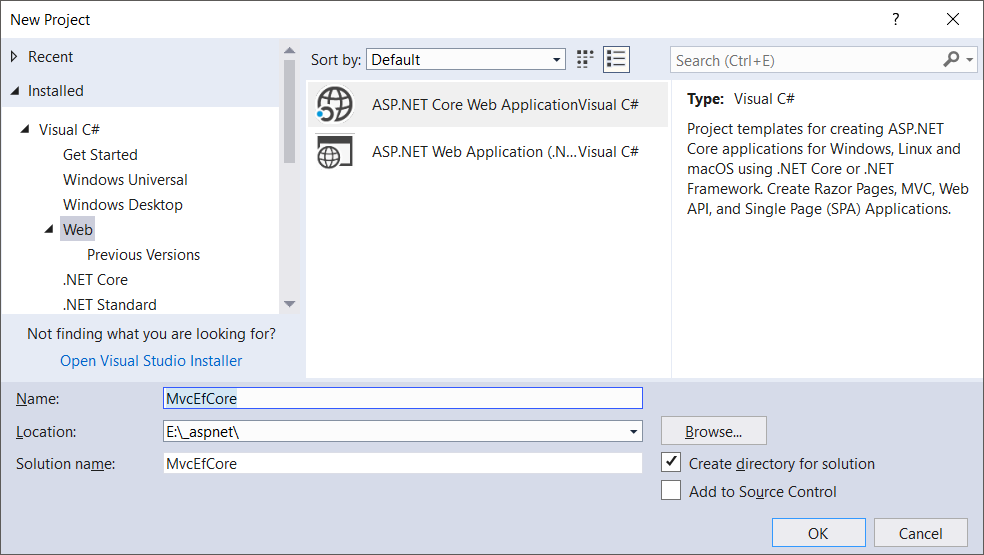
Task: Close the New Project dialog
Action: [x=953, y=19]
